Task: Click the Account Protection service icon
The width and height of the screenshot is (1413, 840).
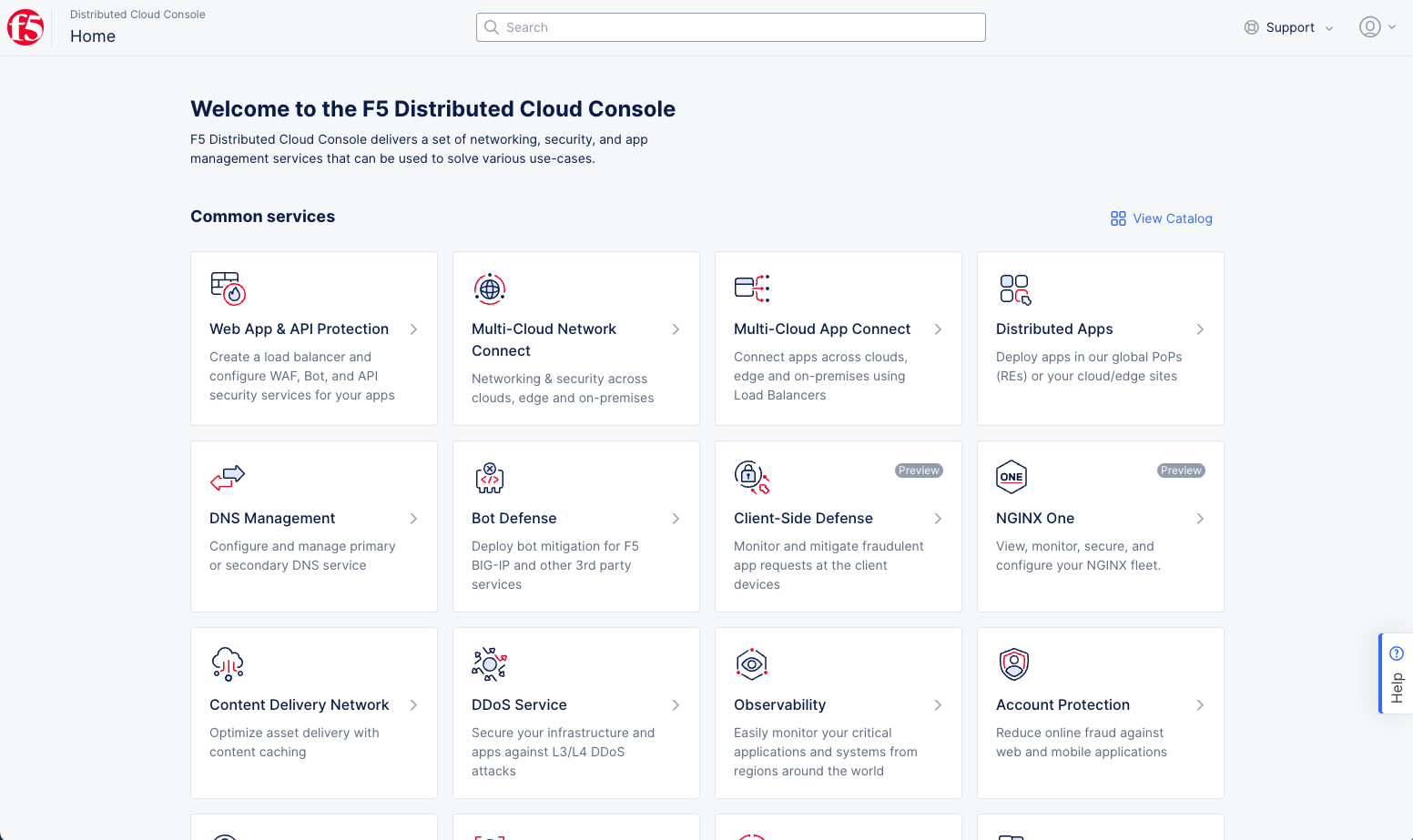Action: (1014, 663)
